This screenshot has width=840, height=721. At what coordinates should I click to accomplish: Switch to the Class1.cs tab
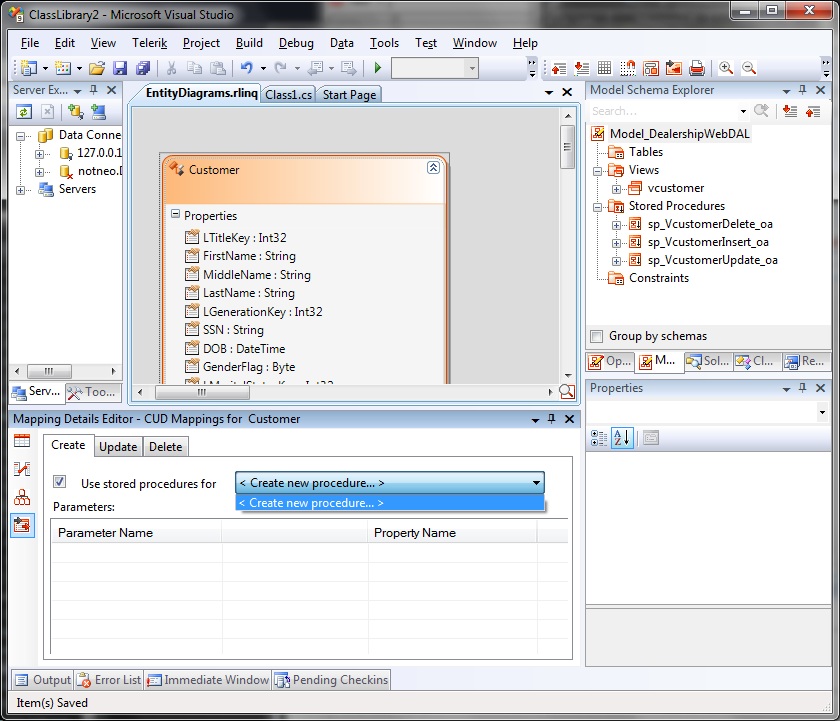click(x=288, y=94)
